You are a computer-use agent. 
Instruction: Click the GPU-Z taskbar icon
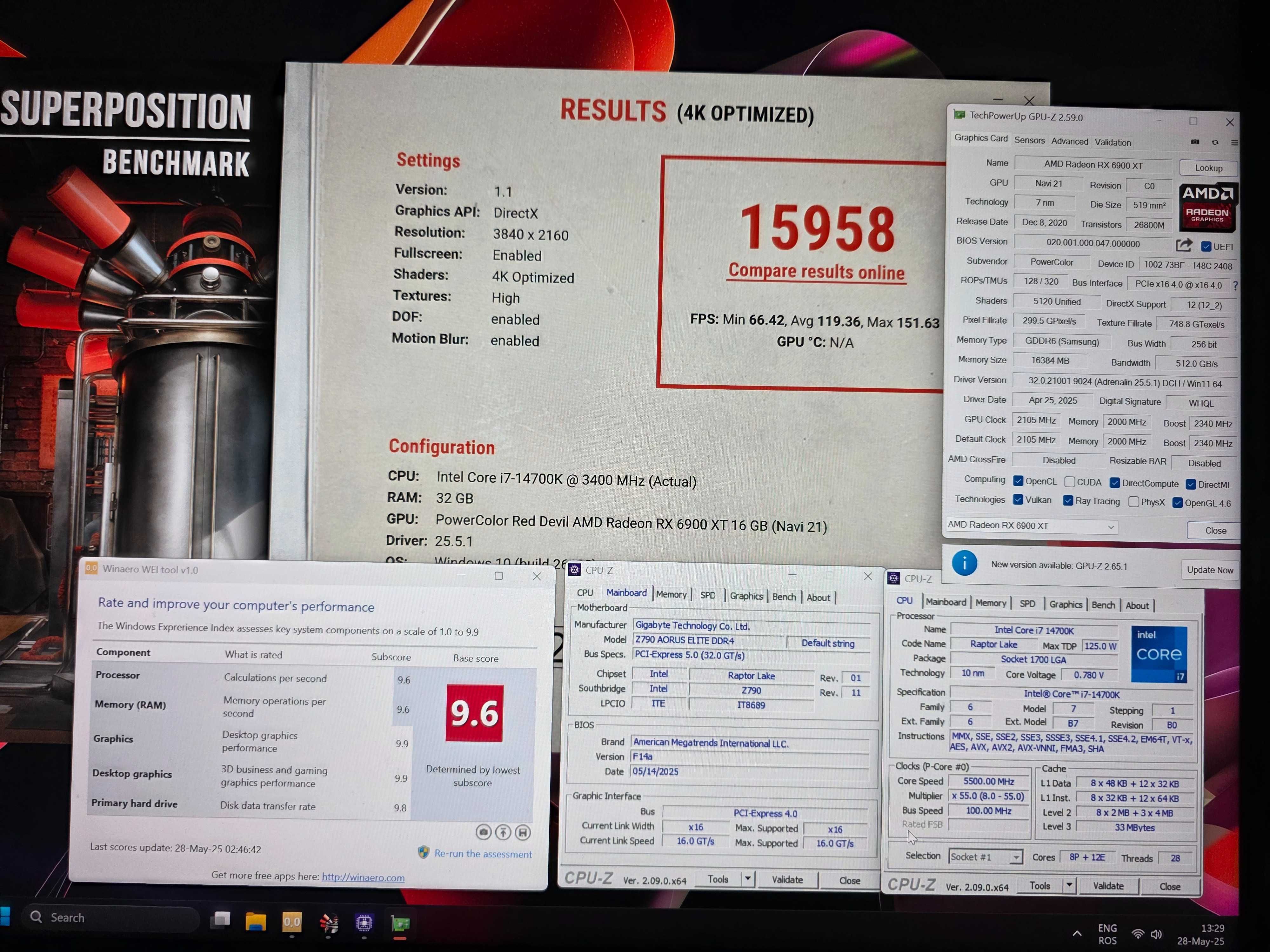[400, 924]
